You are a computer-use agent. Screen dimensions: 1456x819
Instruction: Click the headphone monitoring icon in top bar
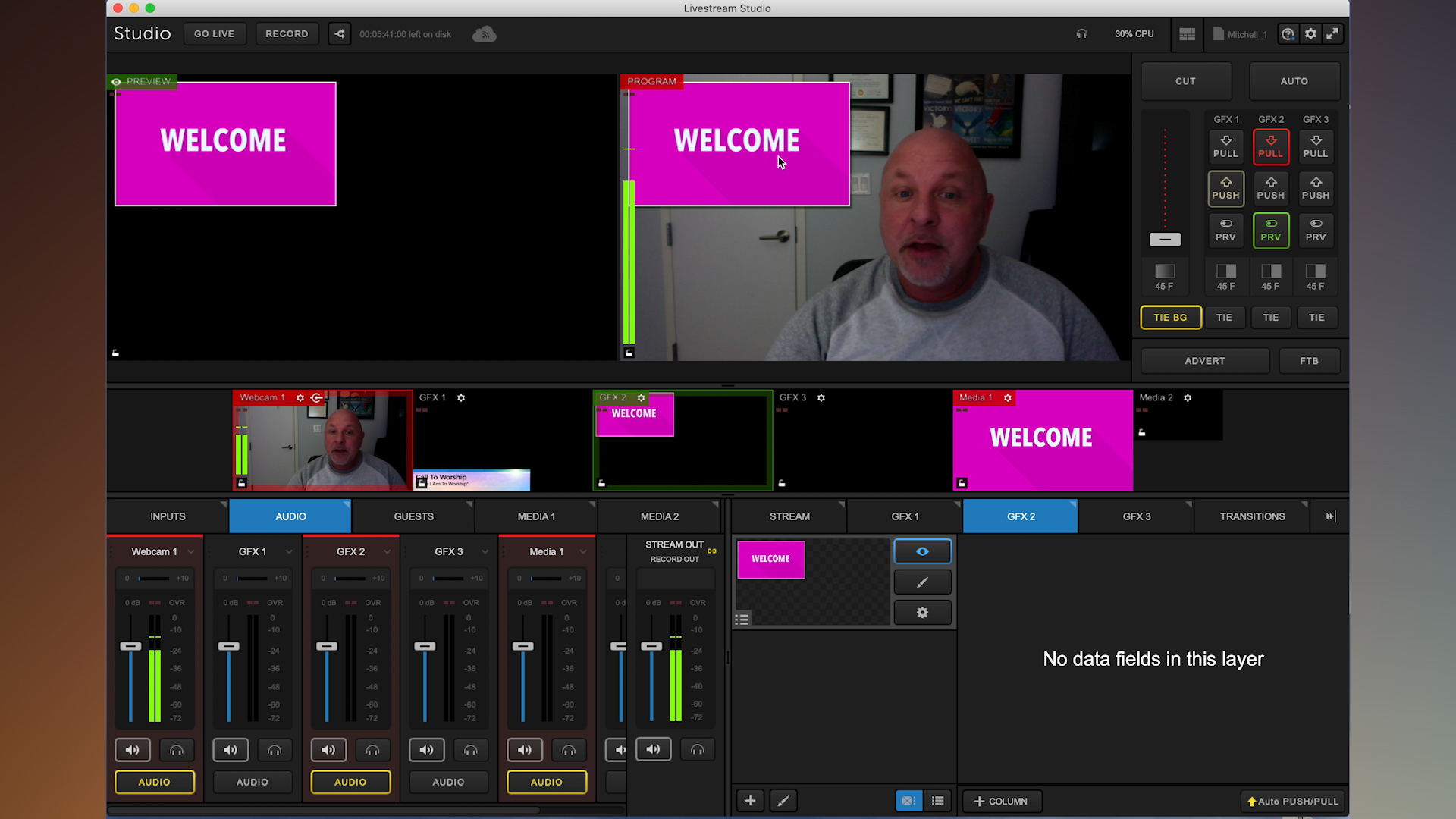pyautogui.click(x=1082, y=33)
